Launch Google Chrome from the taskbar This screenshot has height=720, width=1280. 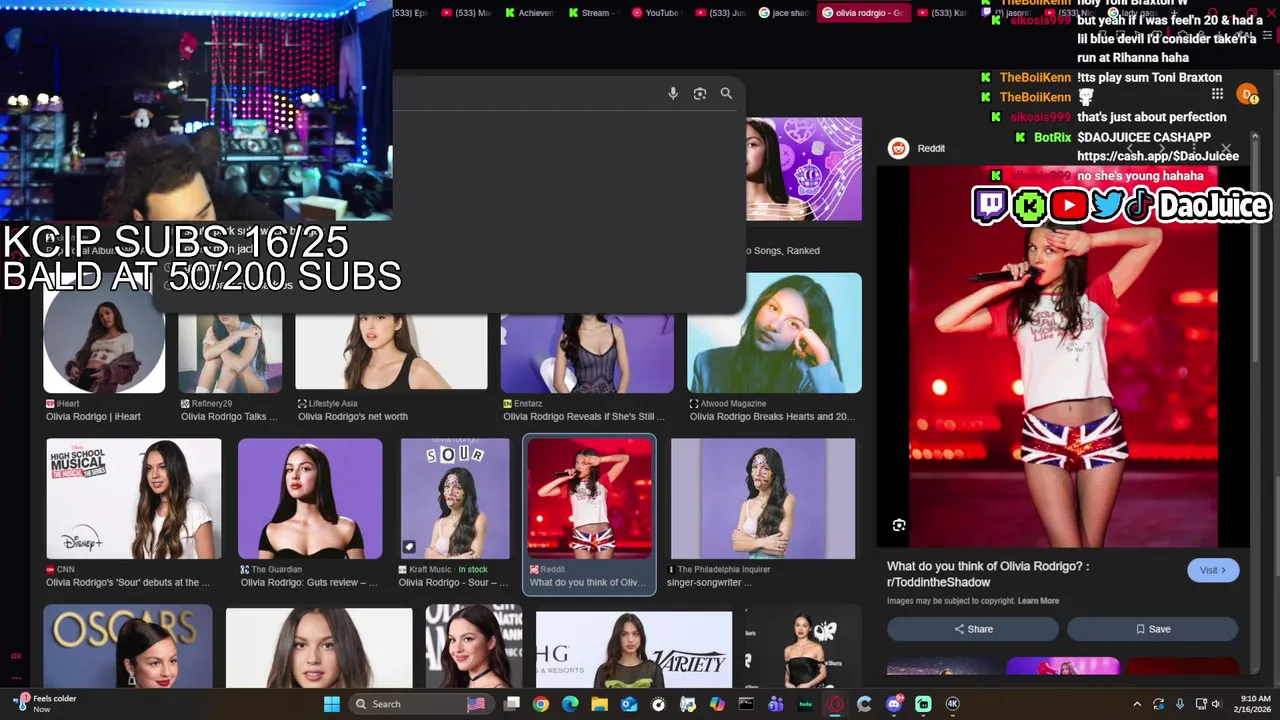pos(541,704)
